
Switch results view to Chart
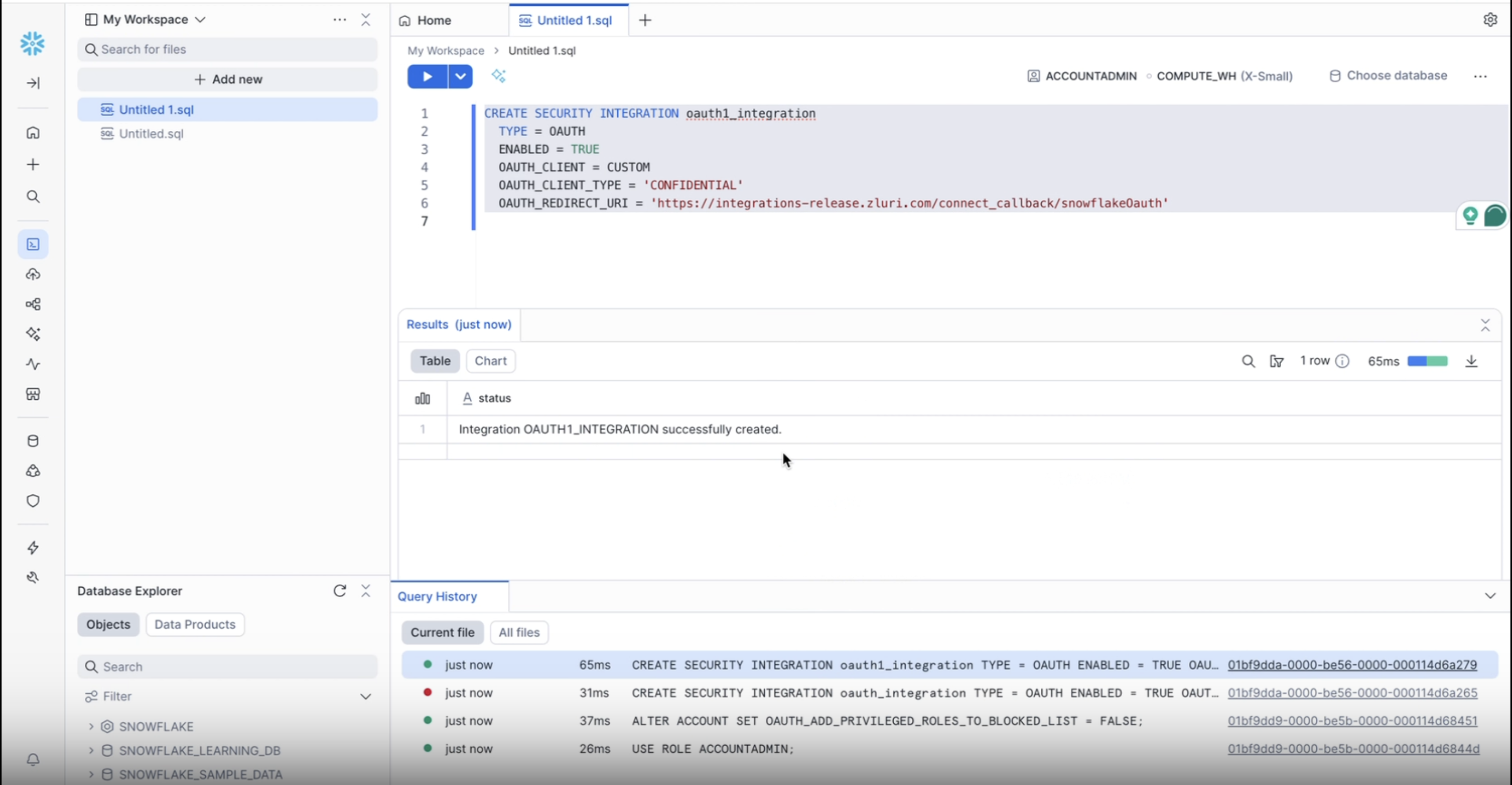coord(490,361)
